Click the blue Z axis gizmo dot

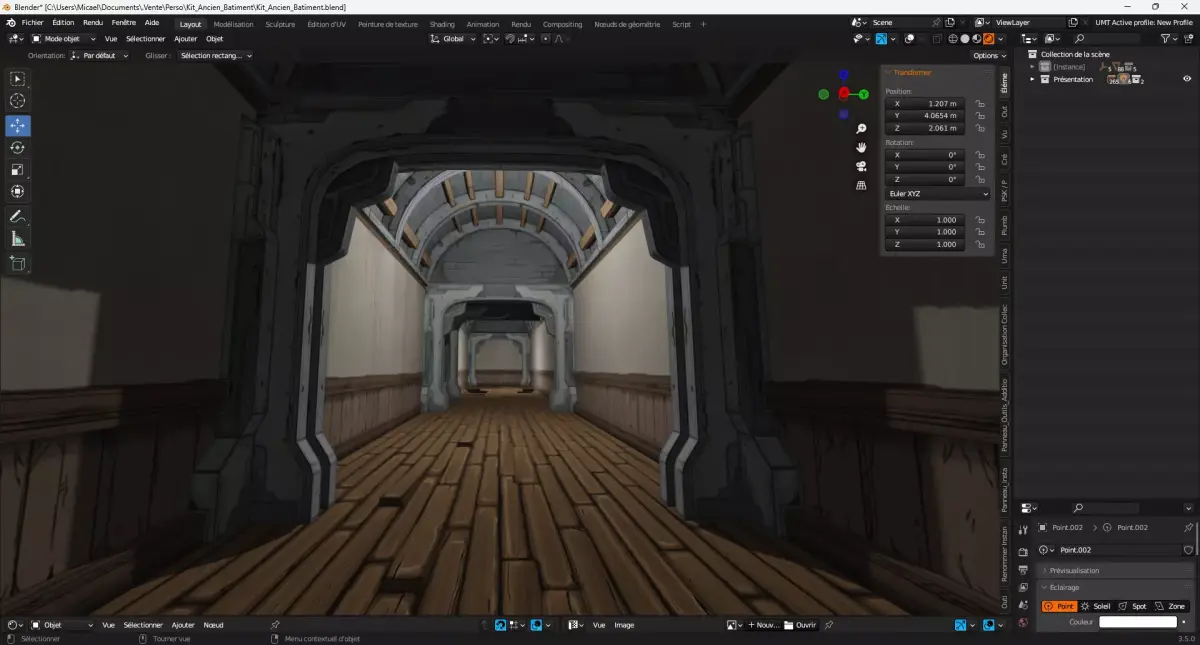844,75
